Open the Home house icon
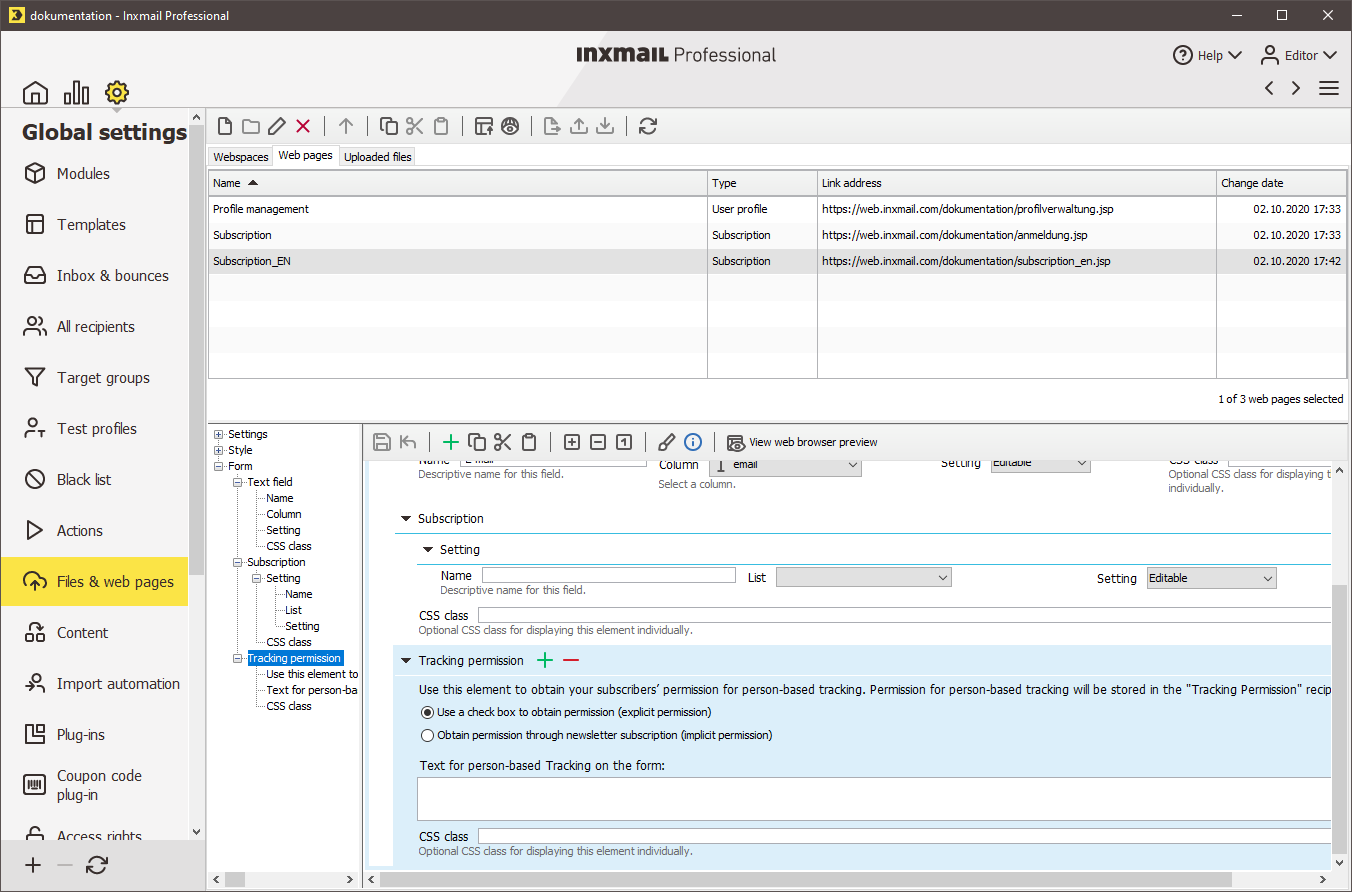The height and width of the screenshot is (892, 1352). tap(35, 93)
